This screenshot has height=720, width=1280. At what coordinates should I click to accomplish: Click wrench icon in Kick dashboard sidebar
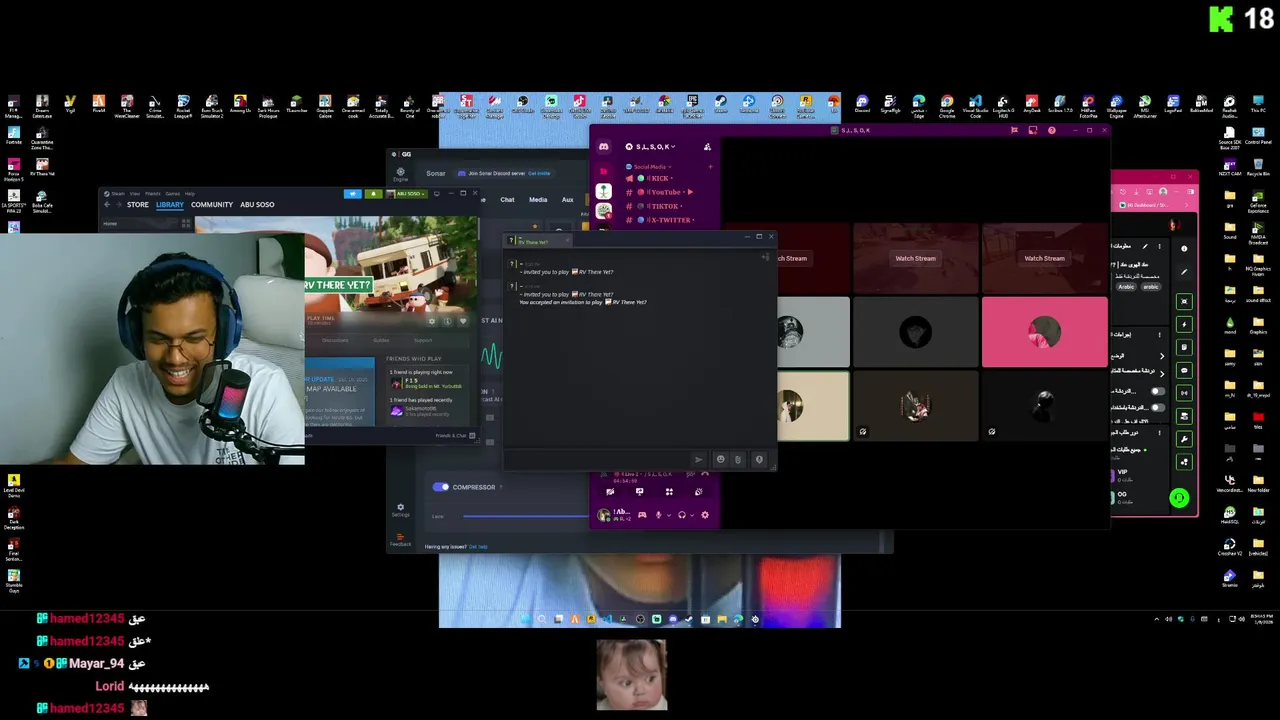(x=1184, y=439)
